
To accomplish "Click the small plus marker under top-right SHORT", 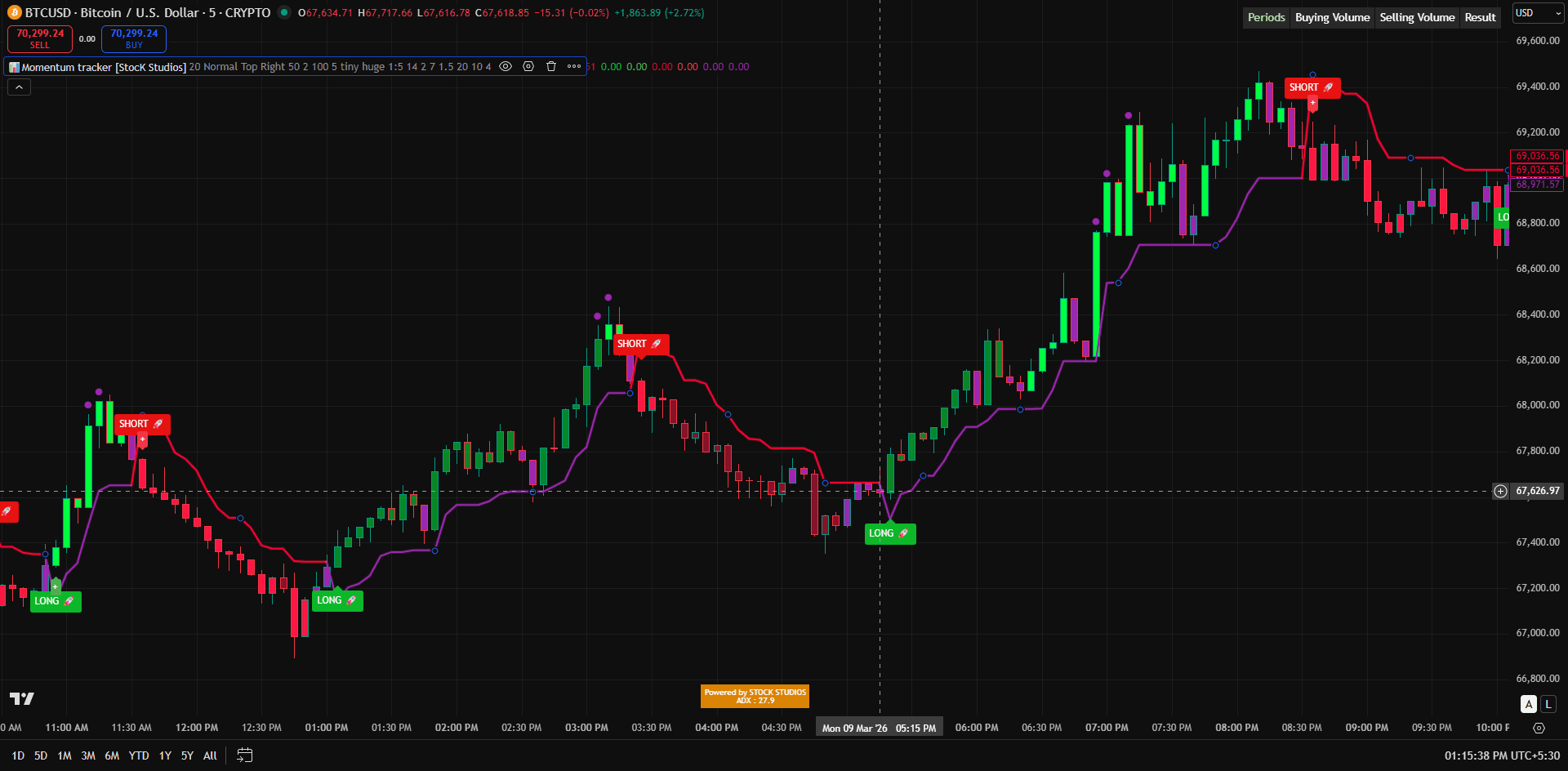I will tap(1312, 103).
